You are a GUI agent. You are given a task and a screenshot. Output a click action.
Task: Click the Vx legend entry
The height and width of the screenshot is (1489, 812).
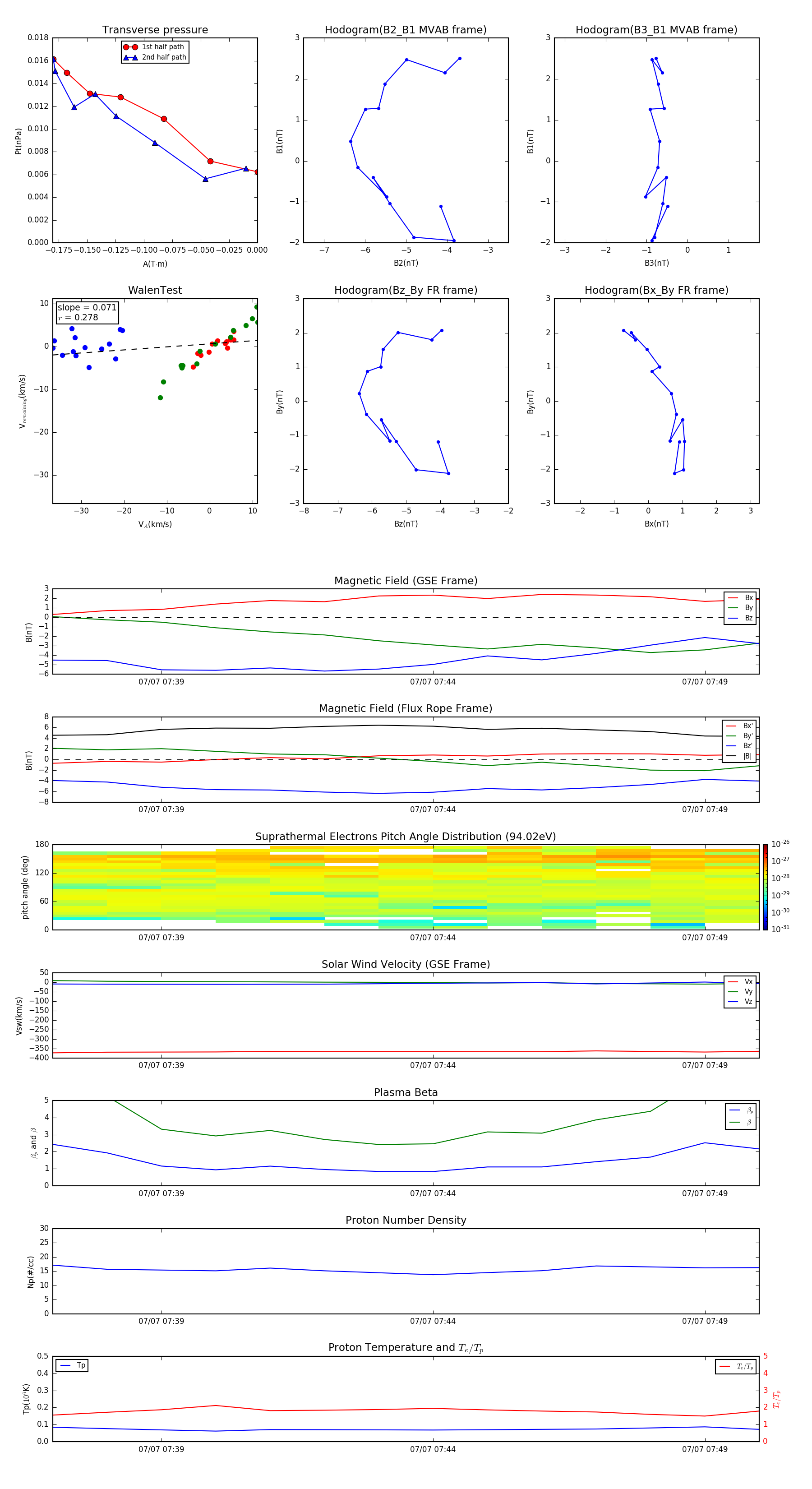click(740, 981)
